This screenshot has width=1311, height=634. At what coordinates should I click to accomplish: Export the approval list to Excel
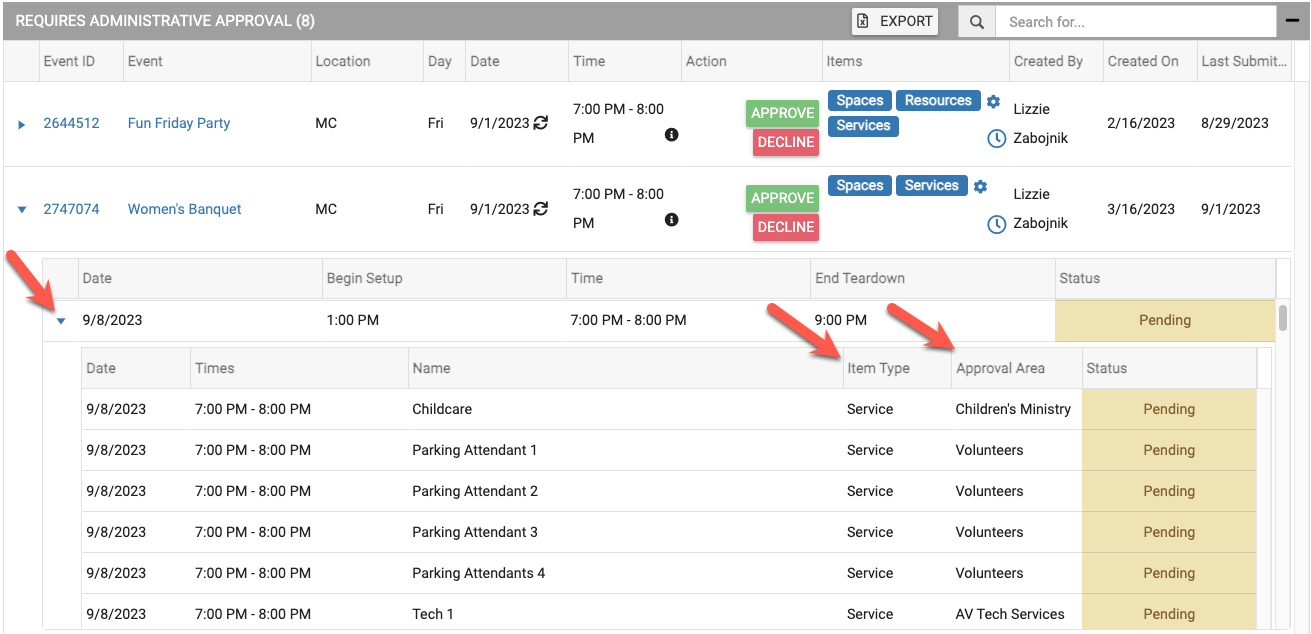click(895, 21)
